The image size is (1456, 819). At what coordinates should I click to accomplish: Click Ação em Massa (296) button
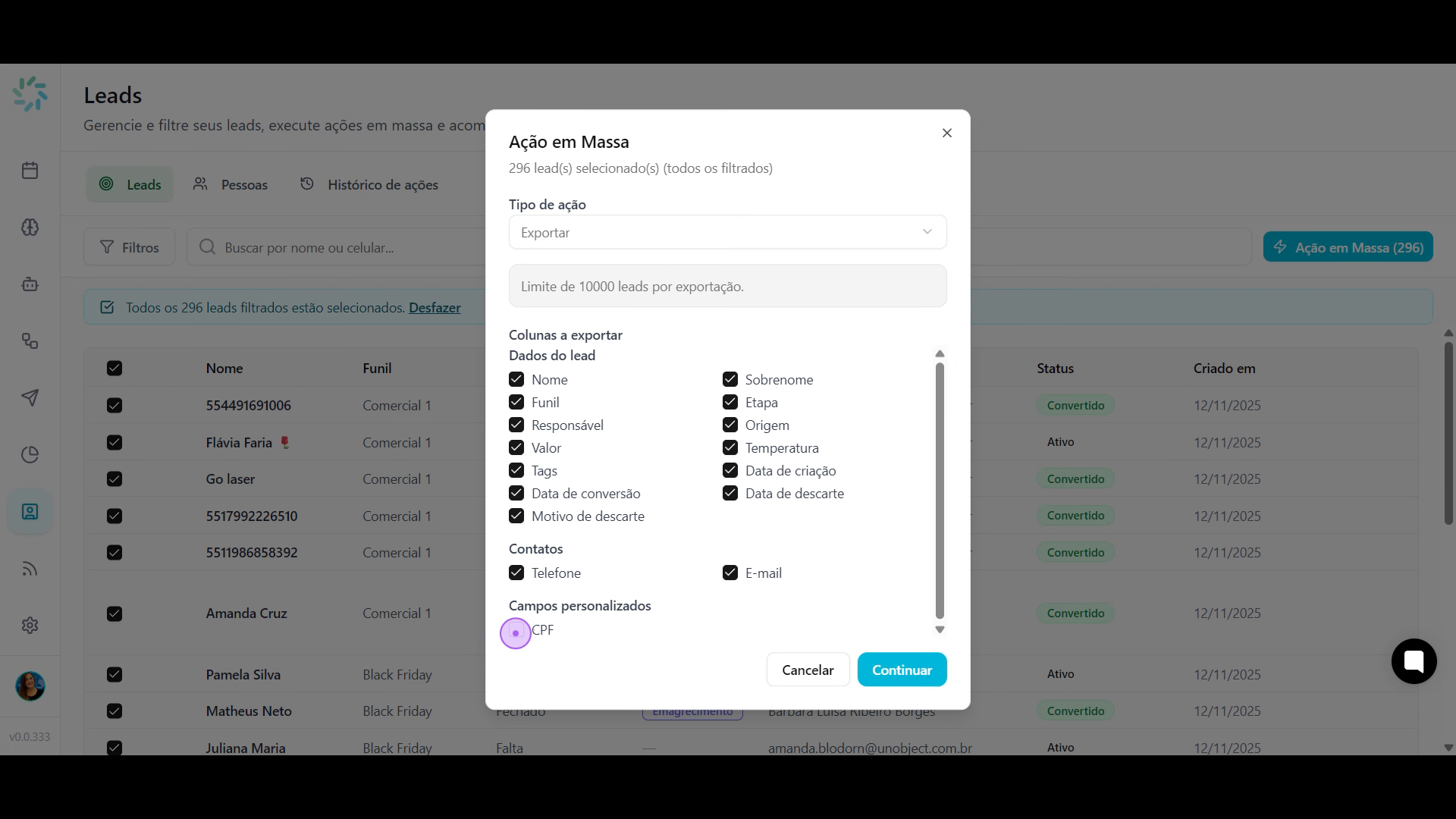pyautogui.click(x=1348, y=247)
